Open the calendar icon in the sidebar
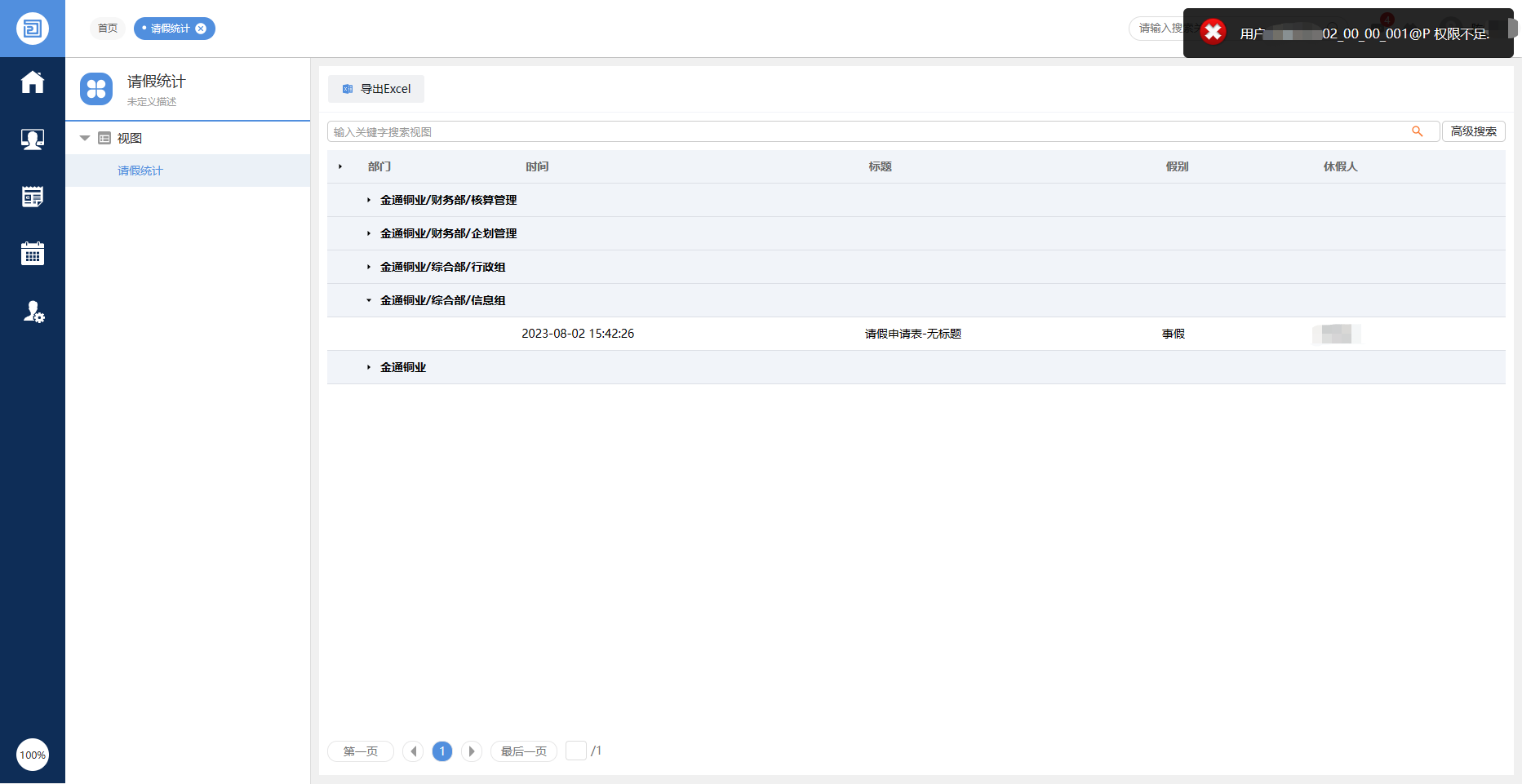This screenshot has height=784, width=1522. tap(33, 254)
